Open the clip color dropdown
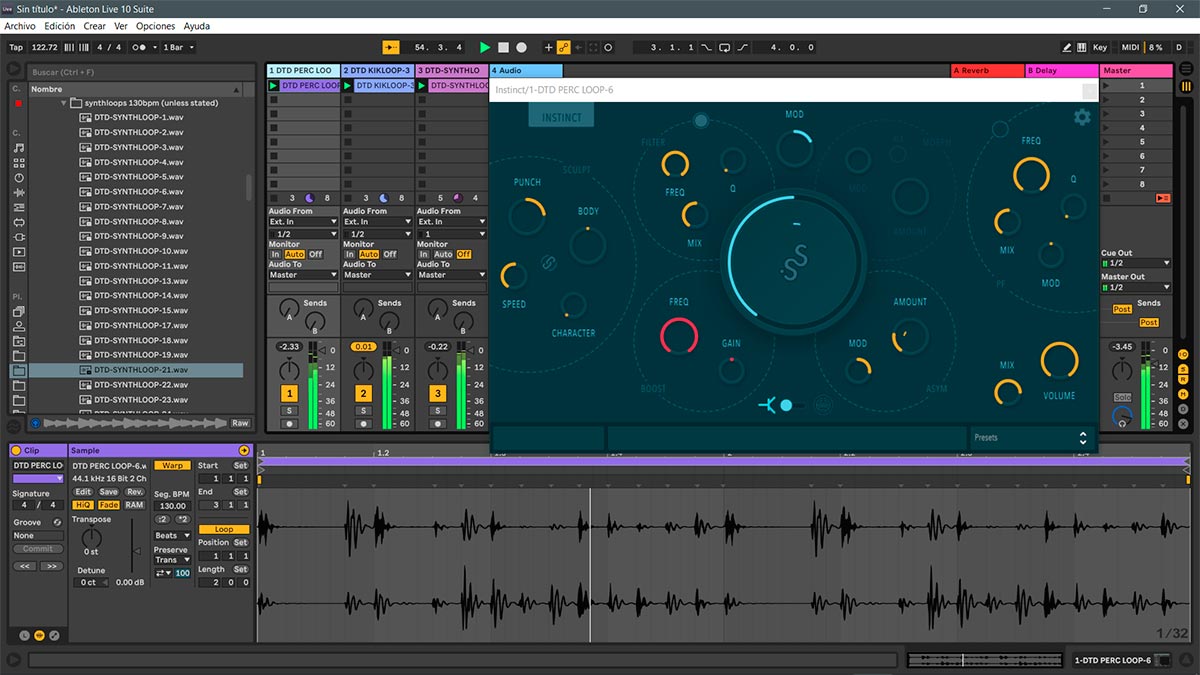Image resolution: width=1200 pixels, height=675 pixels. 38,479
